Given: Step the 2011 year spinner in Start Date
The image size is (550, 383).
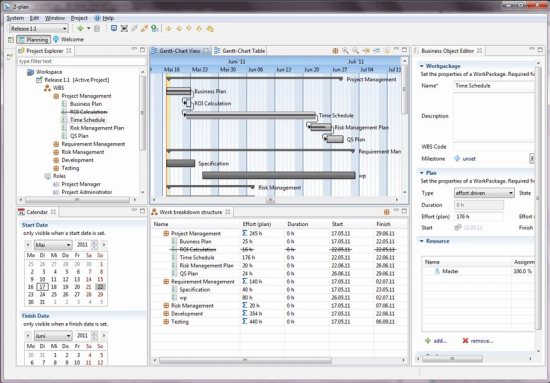Looking at the screenshot, I should (x=94, y=245).
